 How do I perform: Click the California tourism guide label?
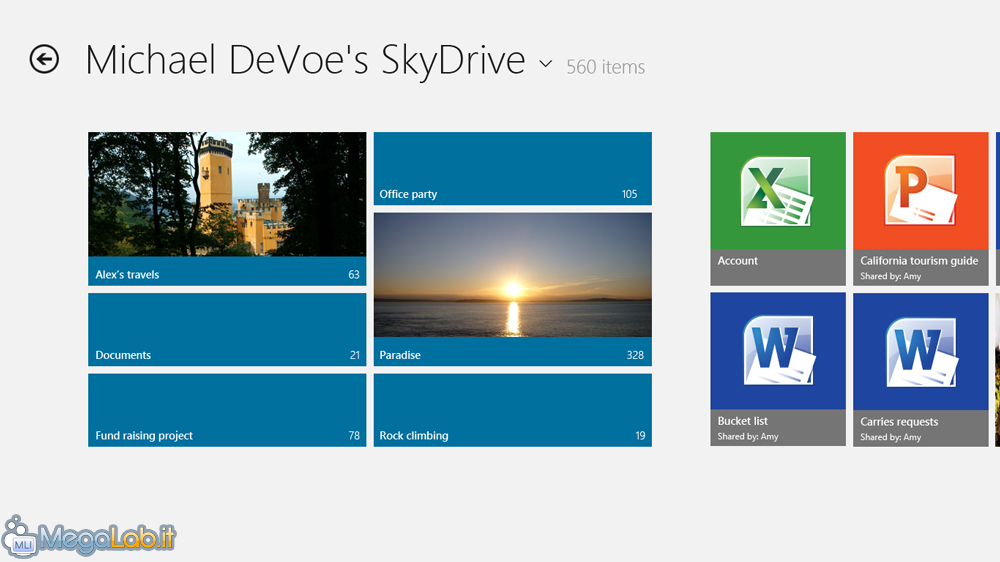point(919,261)
